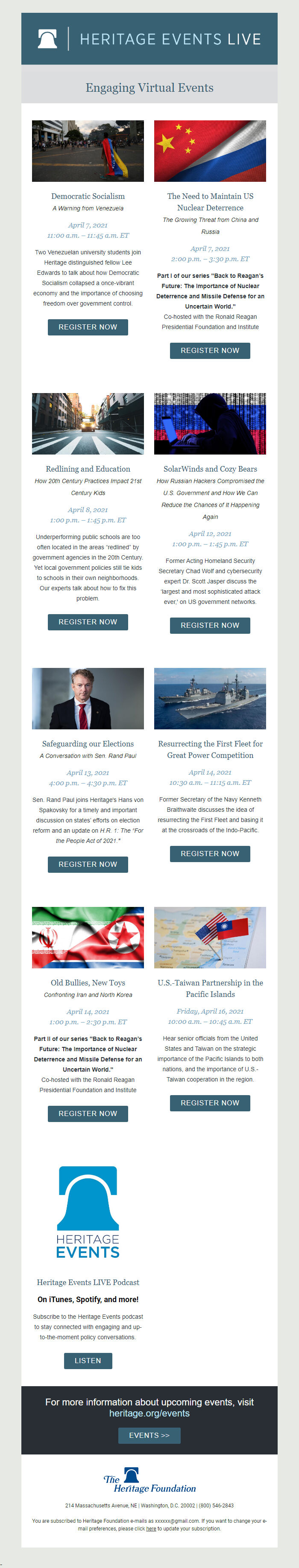Click the Heritage bell logo in header
Viewport: 299px width, 1568px height.
(x=47, y=39)
